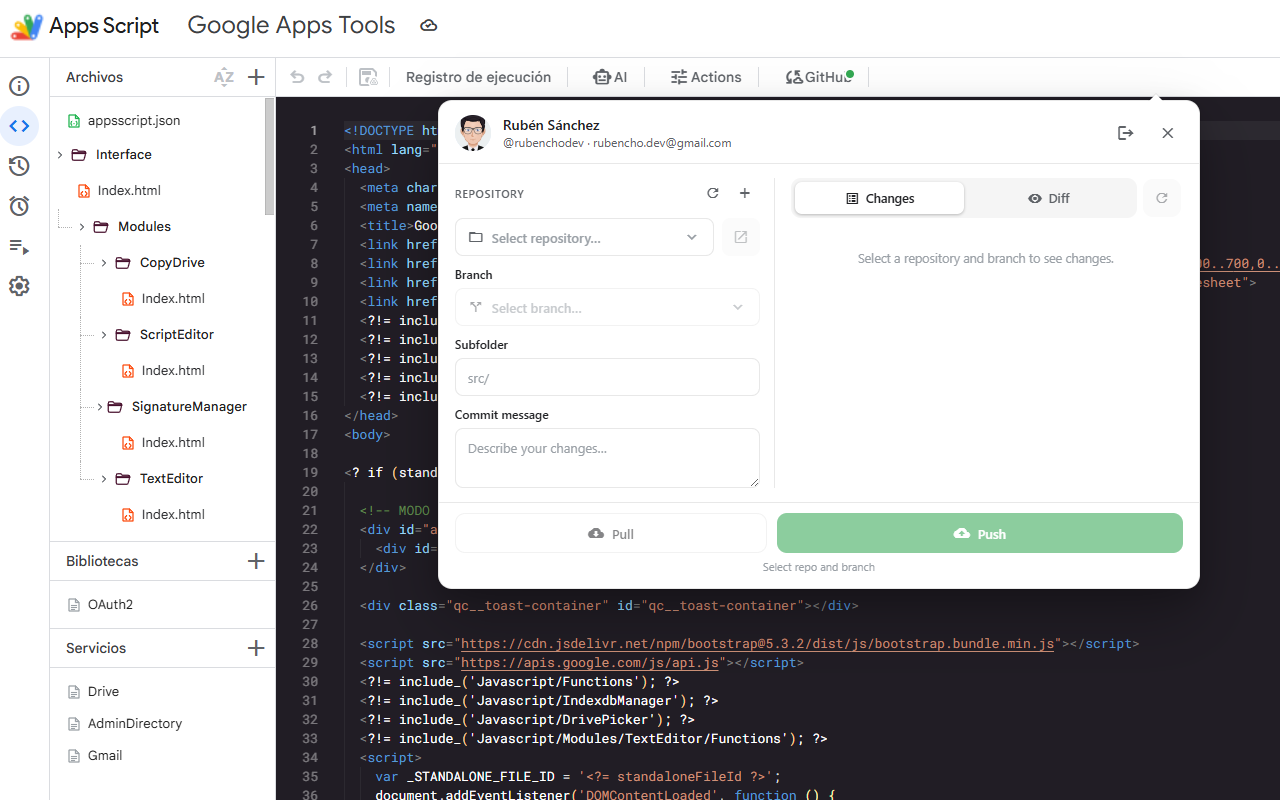Image resolution: width=1280 pixels, height=800 pixels.
Task: Close the GitHub panel
Action: point(1168,133)
